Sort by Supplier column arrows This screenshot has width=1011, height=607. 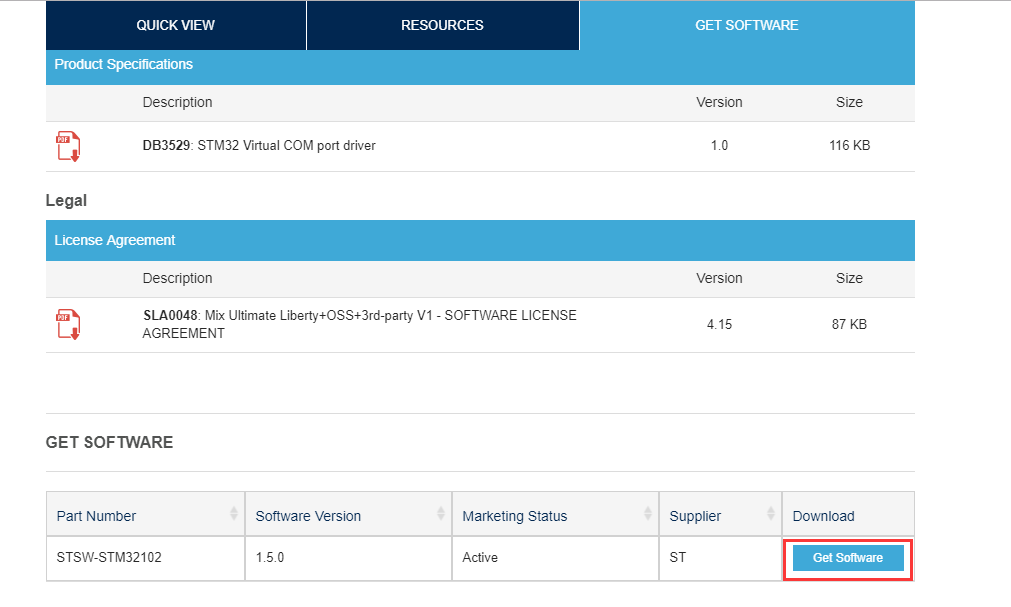pos(771,514)
